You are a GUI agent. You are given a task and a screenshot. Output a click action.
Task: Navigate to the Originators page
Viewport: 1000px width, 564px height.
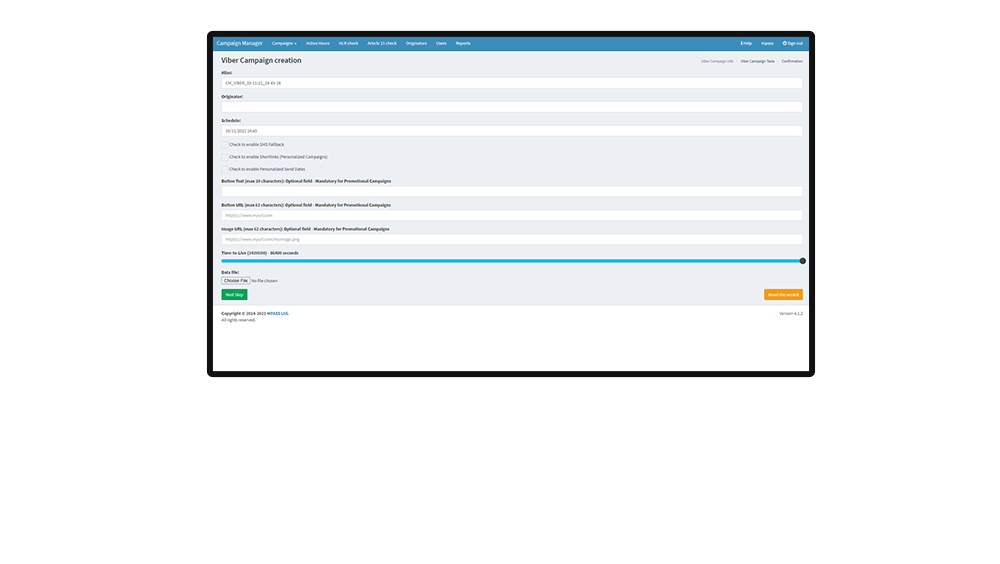click(416, 44)
